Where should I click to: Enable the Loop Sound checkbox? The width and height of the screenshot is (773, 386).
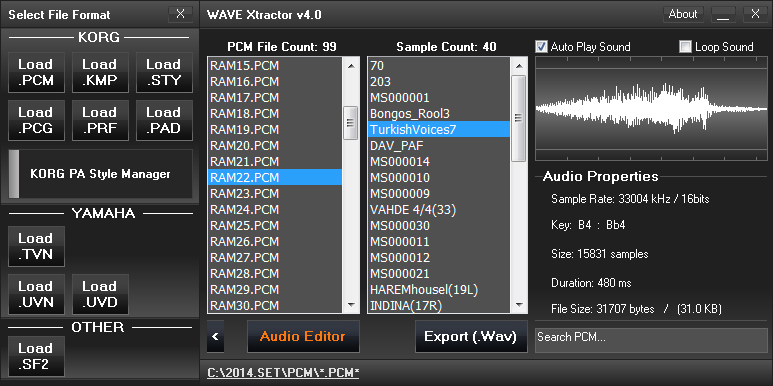tap(685, 47)
